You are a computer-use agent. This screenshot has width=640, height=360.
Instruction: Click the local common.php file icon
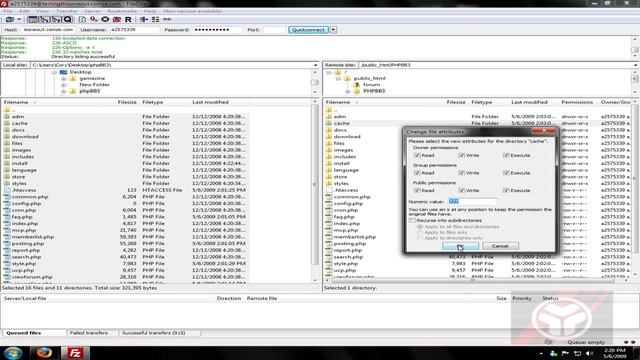pos(7,197)
